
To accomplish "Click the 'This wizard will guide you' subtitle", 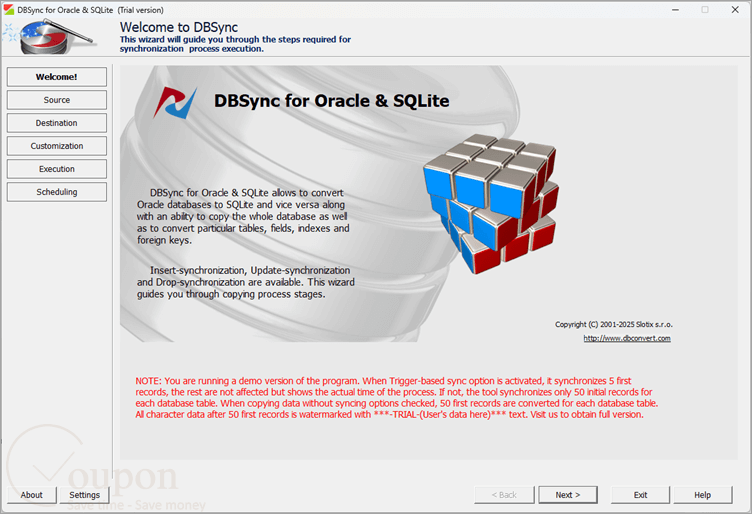I will coord(235,44).
